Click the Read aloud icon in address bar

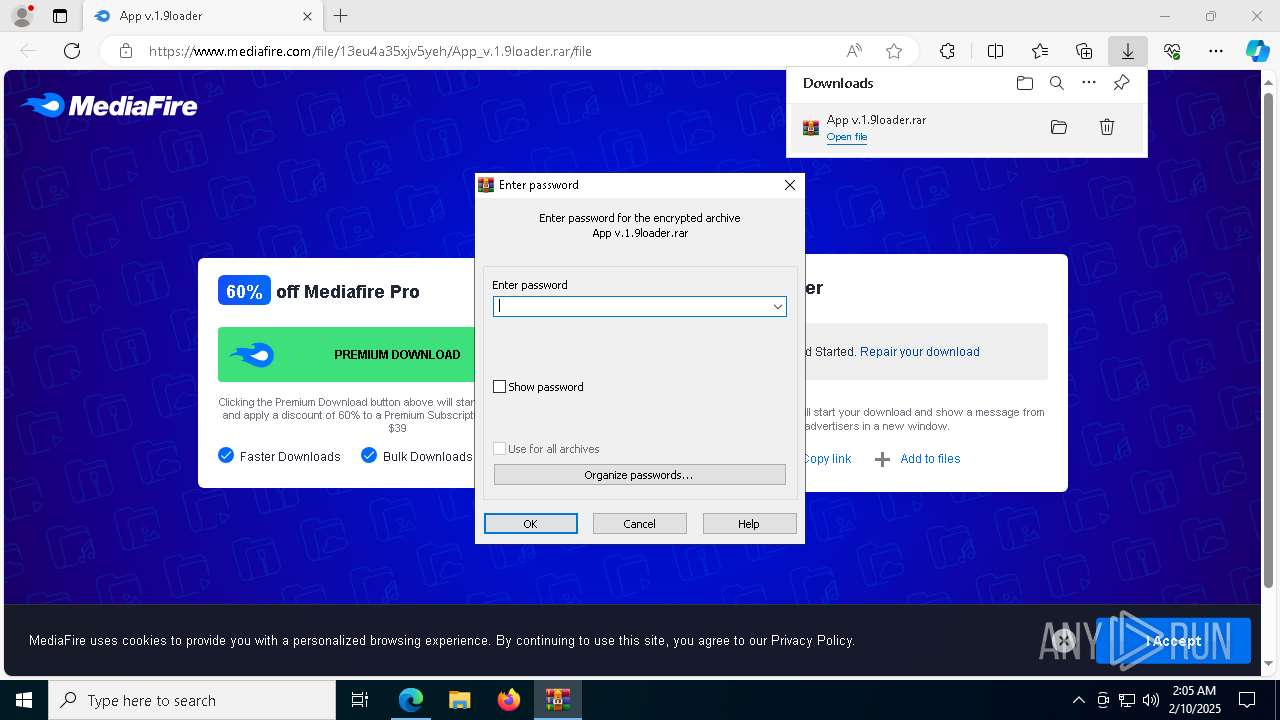click(x=854, y=51)
